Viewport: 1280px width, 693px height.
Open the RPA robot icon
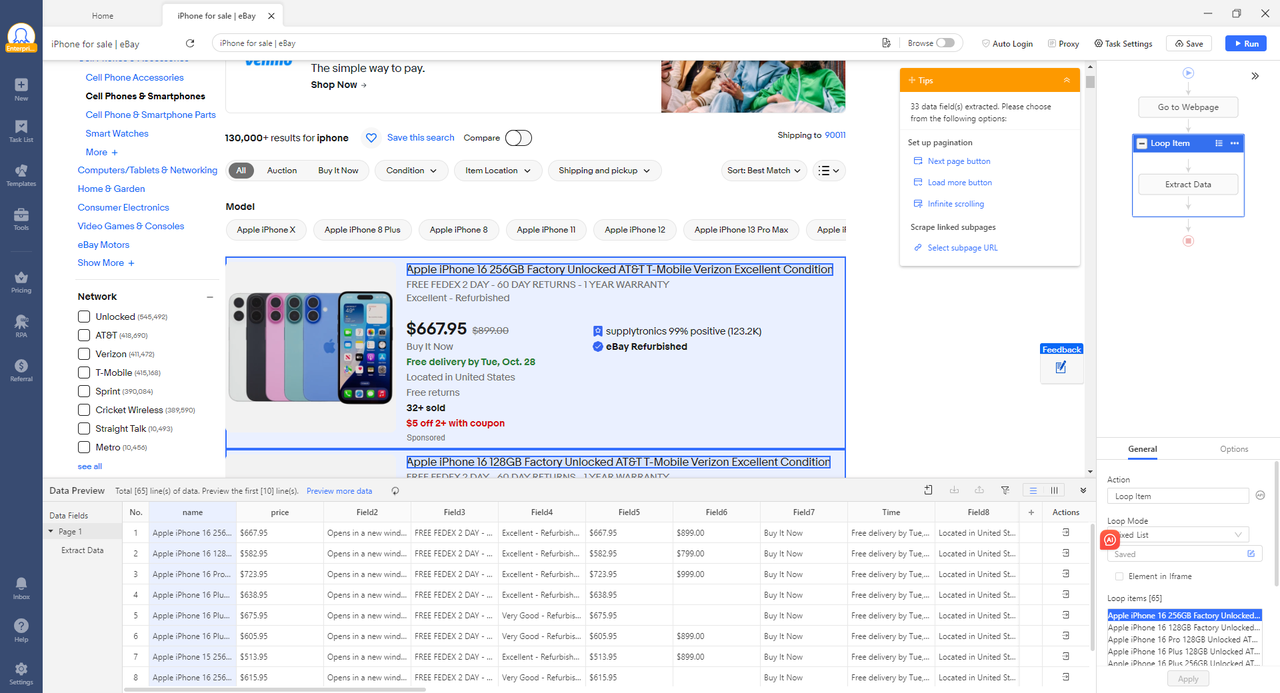click(x=21, y=325)
